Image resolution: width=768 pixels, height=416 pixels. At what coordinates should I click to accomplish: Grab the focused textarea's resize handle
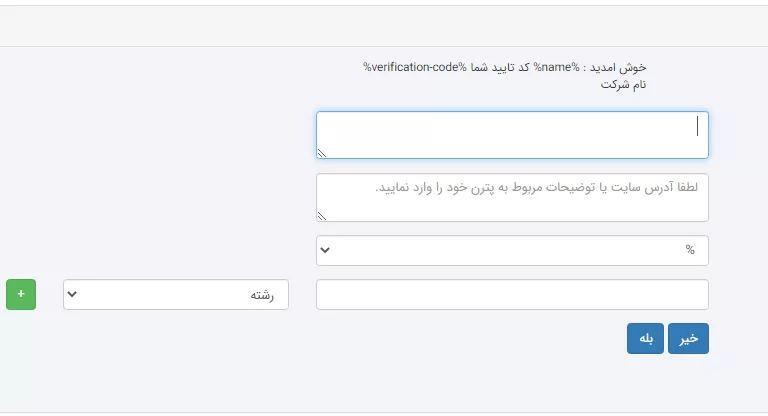[322, 153]
